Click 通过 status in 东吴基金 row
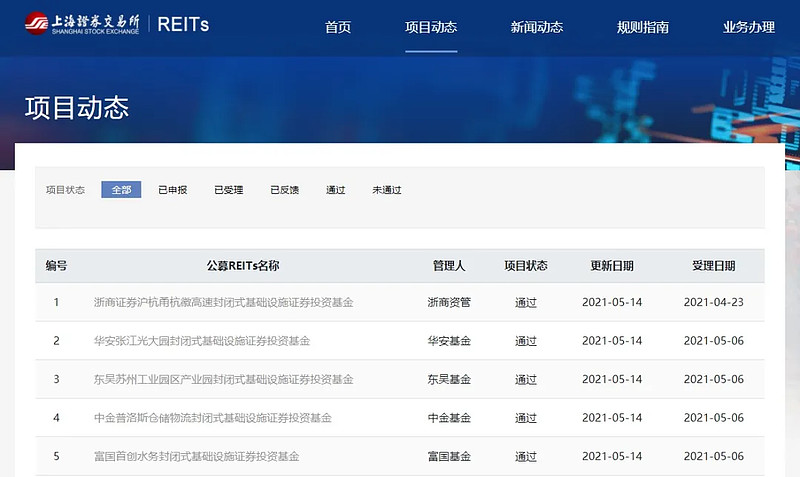This screenshot has height=477, width=800. click(x=526, y=380)
